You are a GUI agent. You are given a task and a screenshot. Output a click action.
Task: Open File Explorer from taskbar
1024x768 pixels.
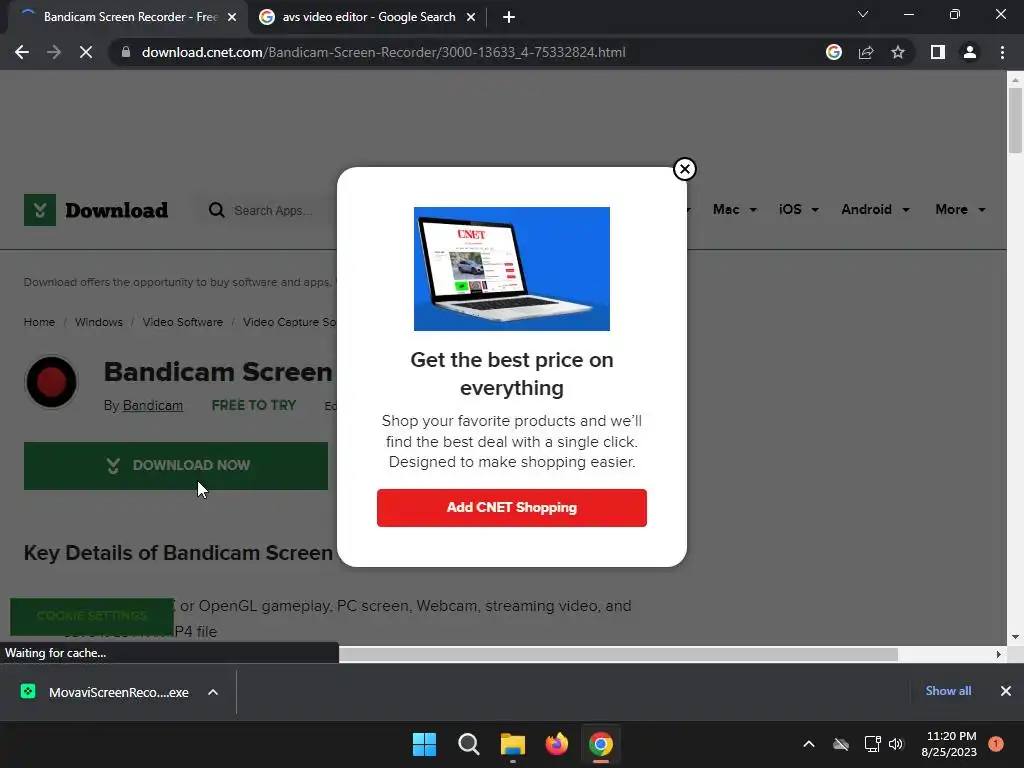click(513, 744)
